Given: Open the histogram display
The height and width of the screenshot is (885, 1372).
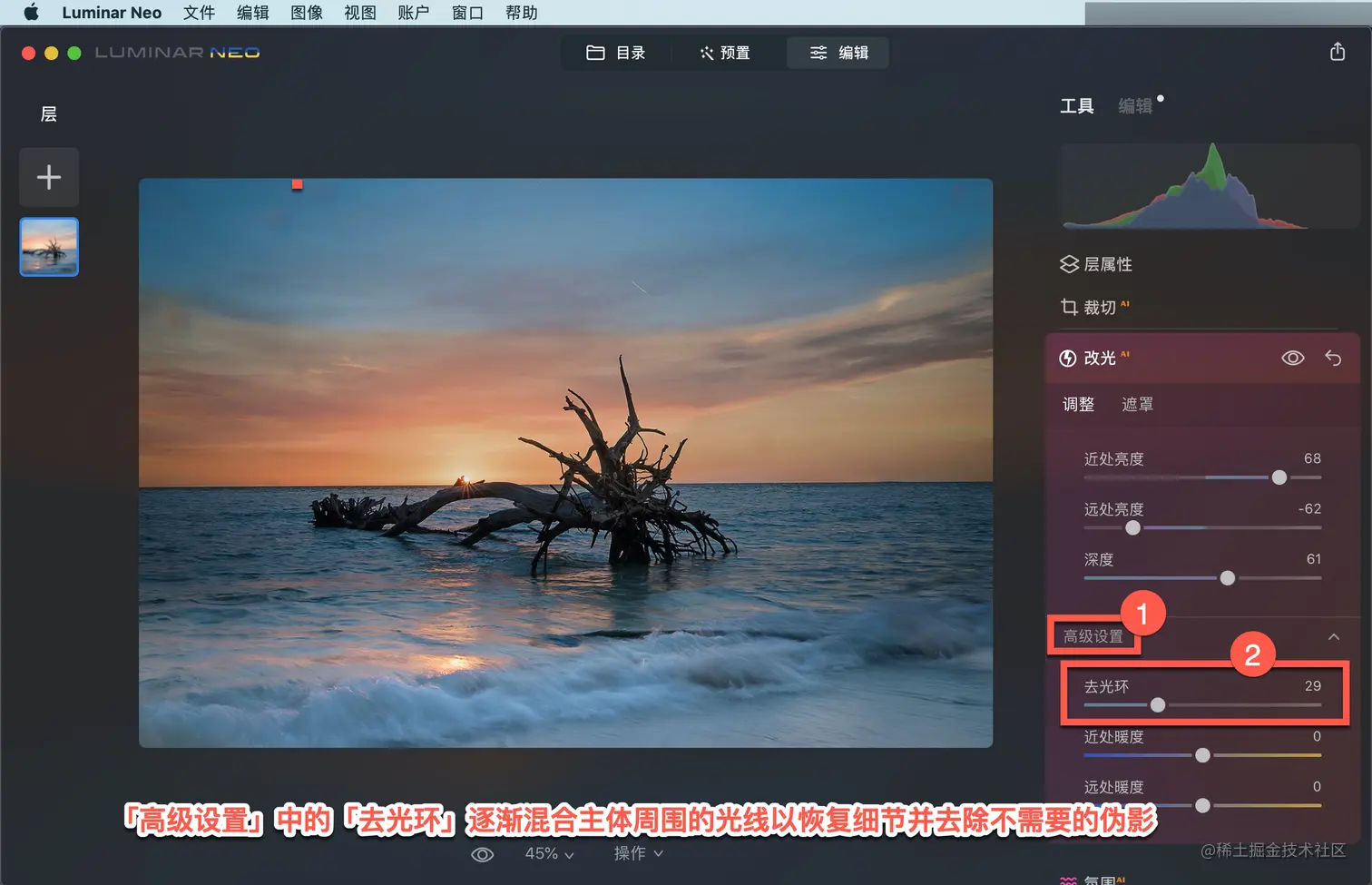Looking at the screenshot, I should tap(1209, 185).
